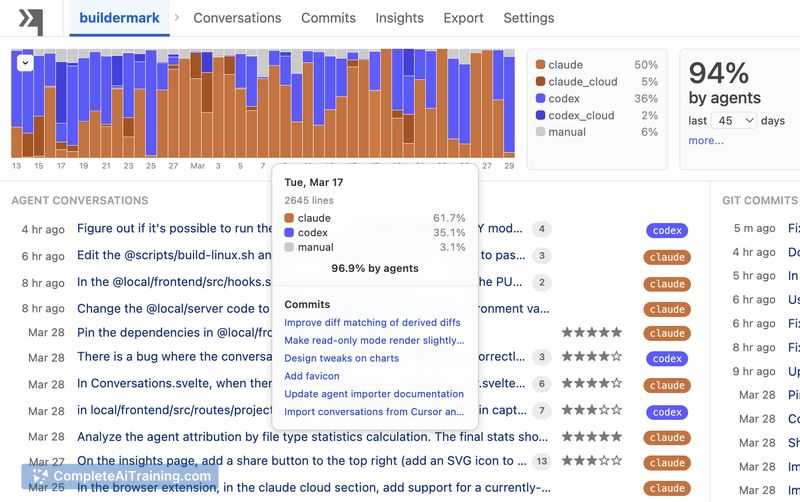Screen dimensions: 800x502
Task: Click message count badge 13
Action: pos(542,461)
